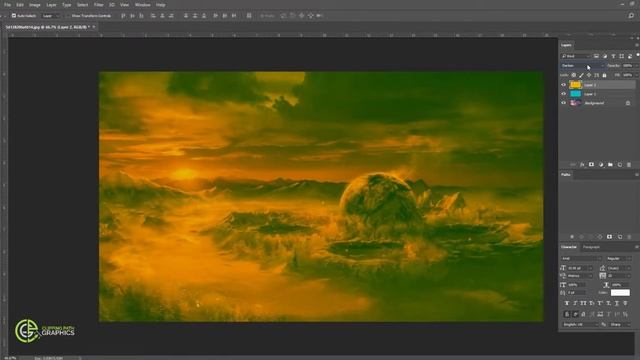Switch to the Layers panel tab

566,45
